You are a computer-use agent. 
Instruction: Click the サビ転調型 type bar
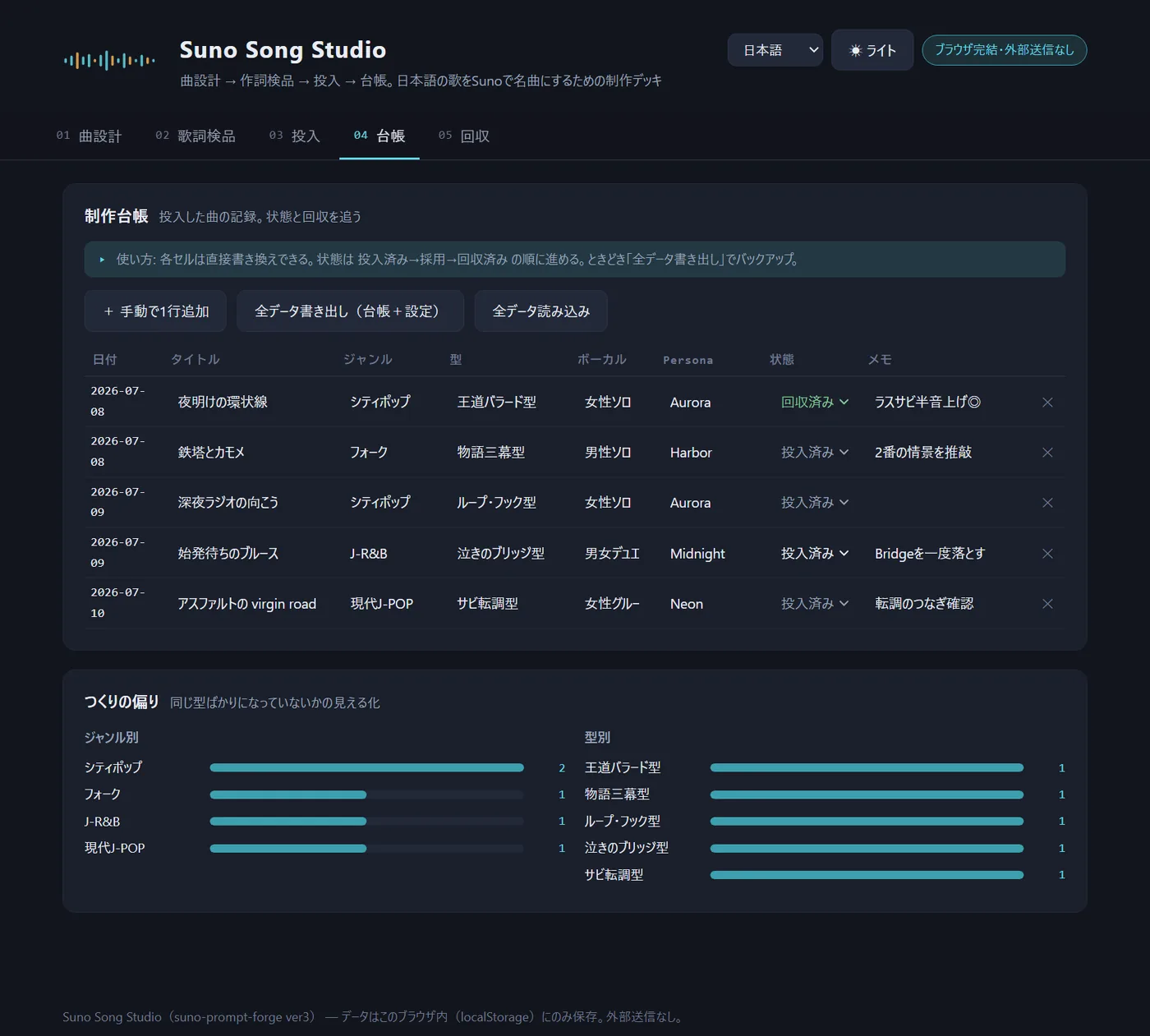pyautogui.click(x=867, y=875)
